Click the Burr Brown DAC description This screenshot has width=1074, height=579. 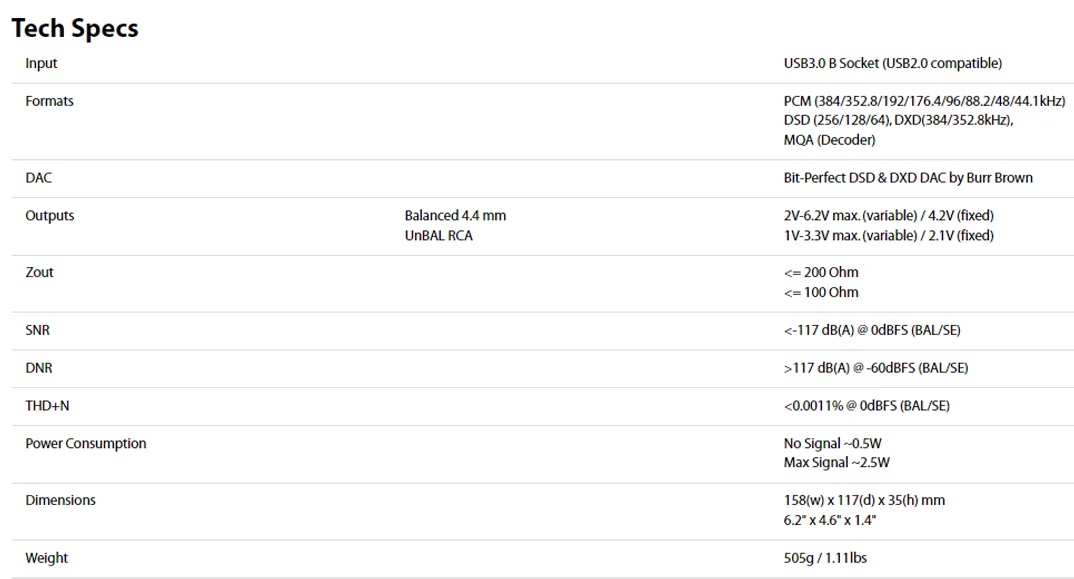pos(908,178)
